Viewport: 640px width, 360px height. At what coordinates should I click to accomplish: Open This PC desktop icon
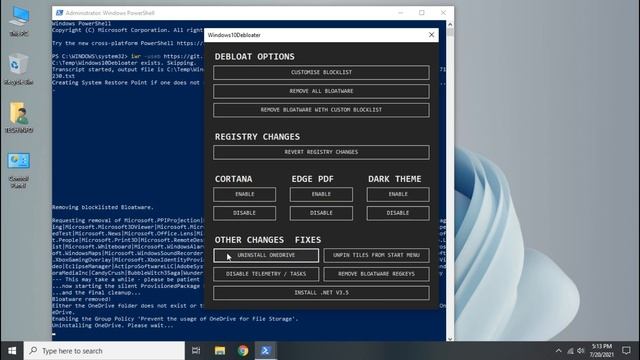point(19,21)
